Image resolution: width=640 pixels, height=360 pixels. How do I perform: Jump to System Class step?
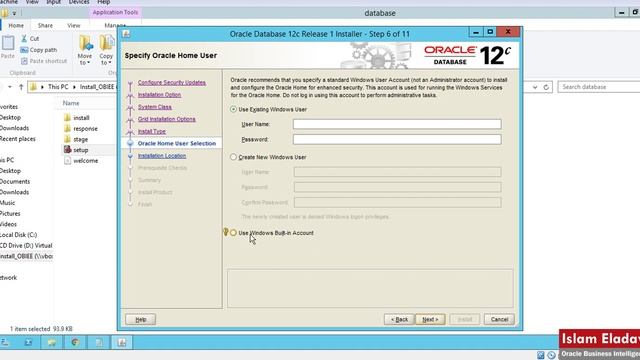155,107
